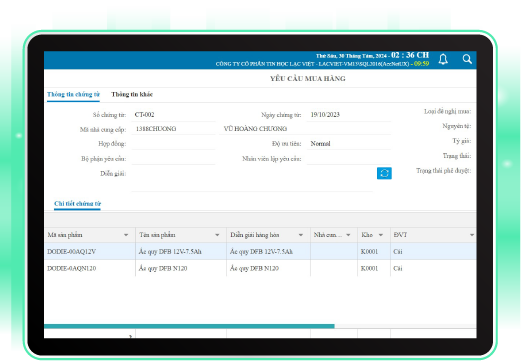
Task: Click the Độ ưu tiên field Normal
Action: (349, 144)
